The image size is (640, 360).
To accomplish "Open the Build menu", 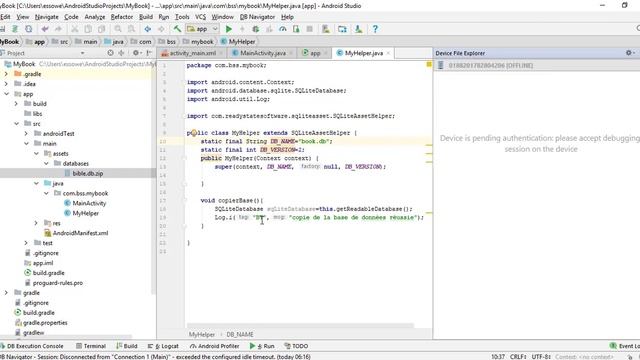I will tap(146, 17).
